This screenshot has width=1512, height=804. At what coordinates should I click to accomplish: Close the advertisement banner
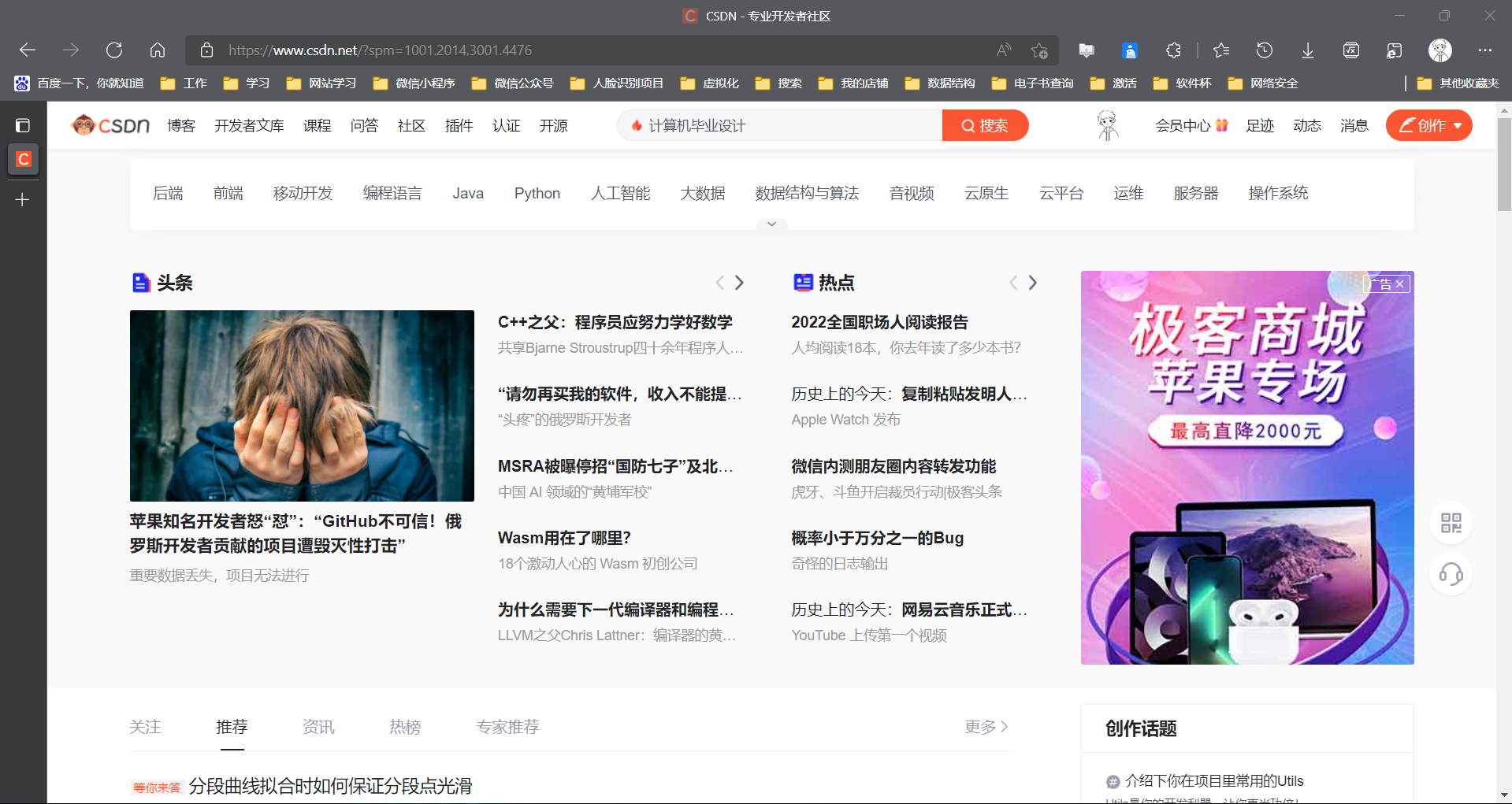click(x=1400, y=284)
